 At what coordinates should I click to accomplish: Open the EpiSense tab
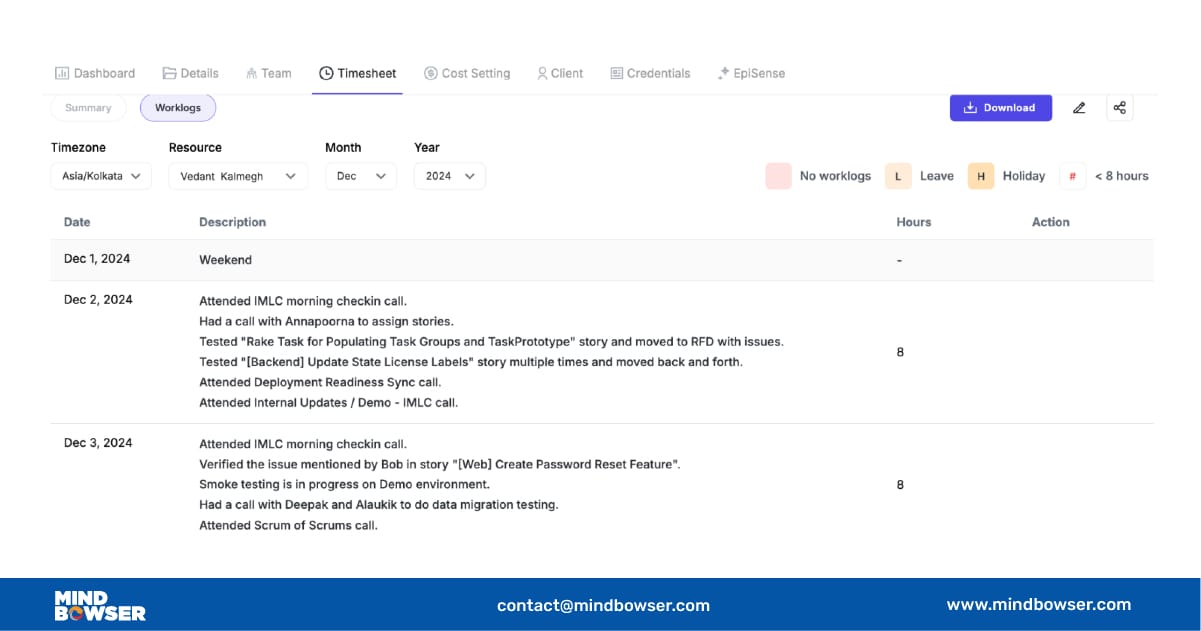click(x=751, y=73)
